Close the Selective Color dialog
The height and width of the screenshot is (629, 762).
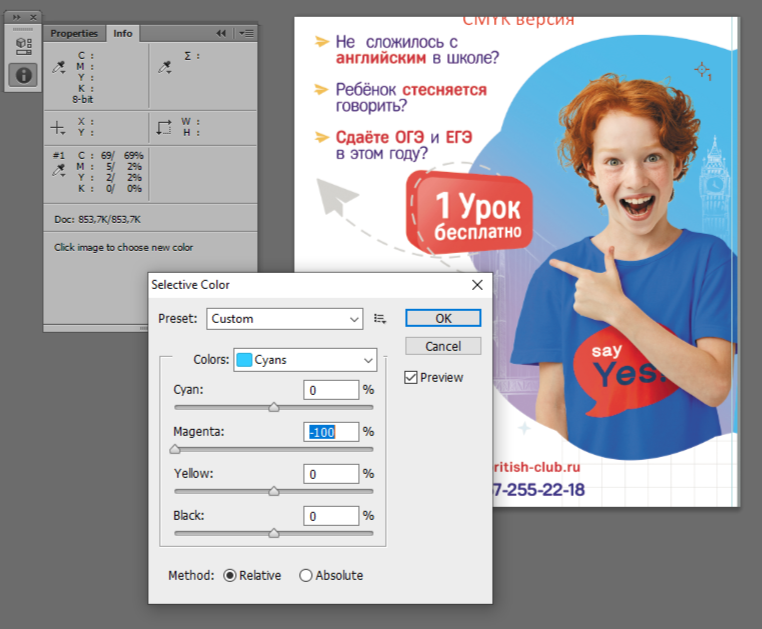pyautogui.click(x=477, y=285)
